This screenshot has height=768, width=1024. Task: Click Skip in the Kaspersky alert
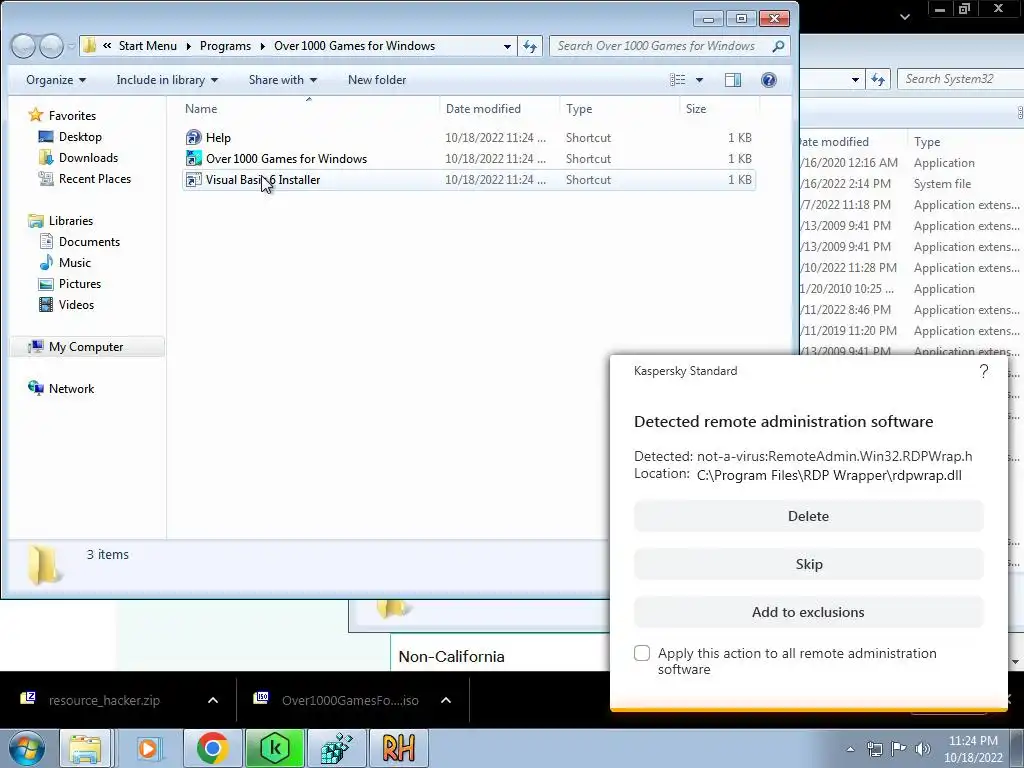click(x=808, y=564)
